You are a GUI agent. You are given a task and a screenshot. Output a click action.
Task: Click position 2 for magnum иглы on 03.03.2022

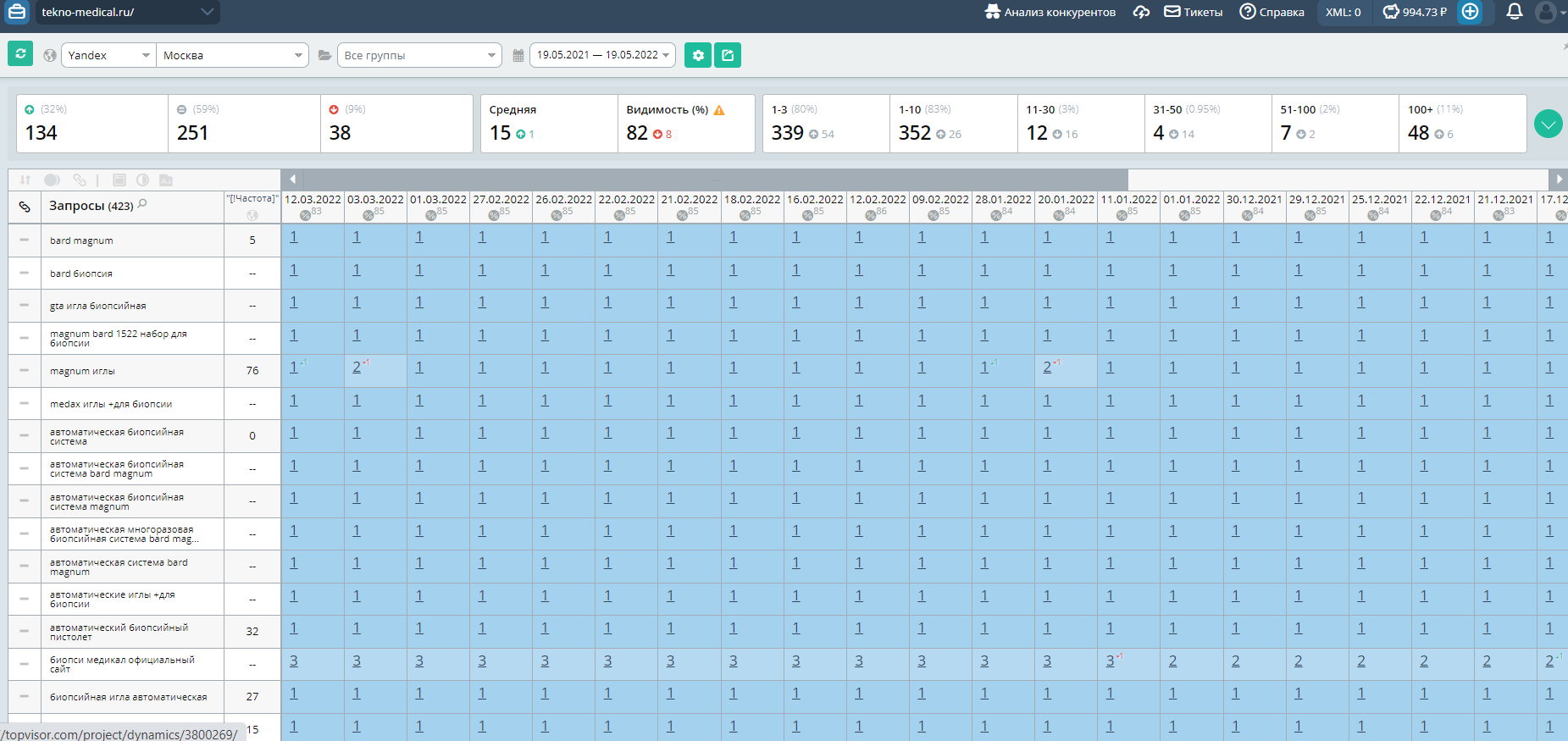coord(357,368)
